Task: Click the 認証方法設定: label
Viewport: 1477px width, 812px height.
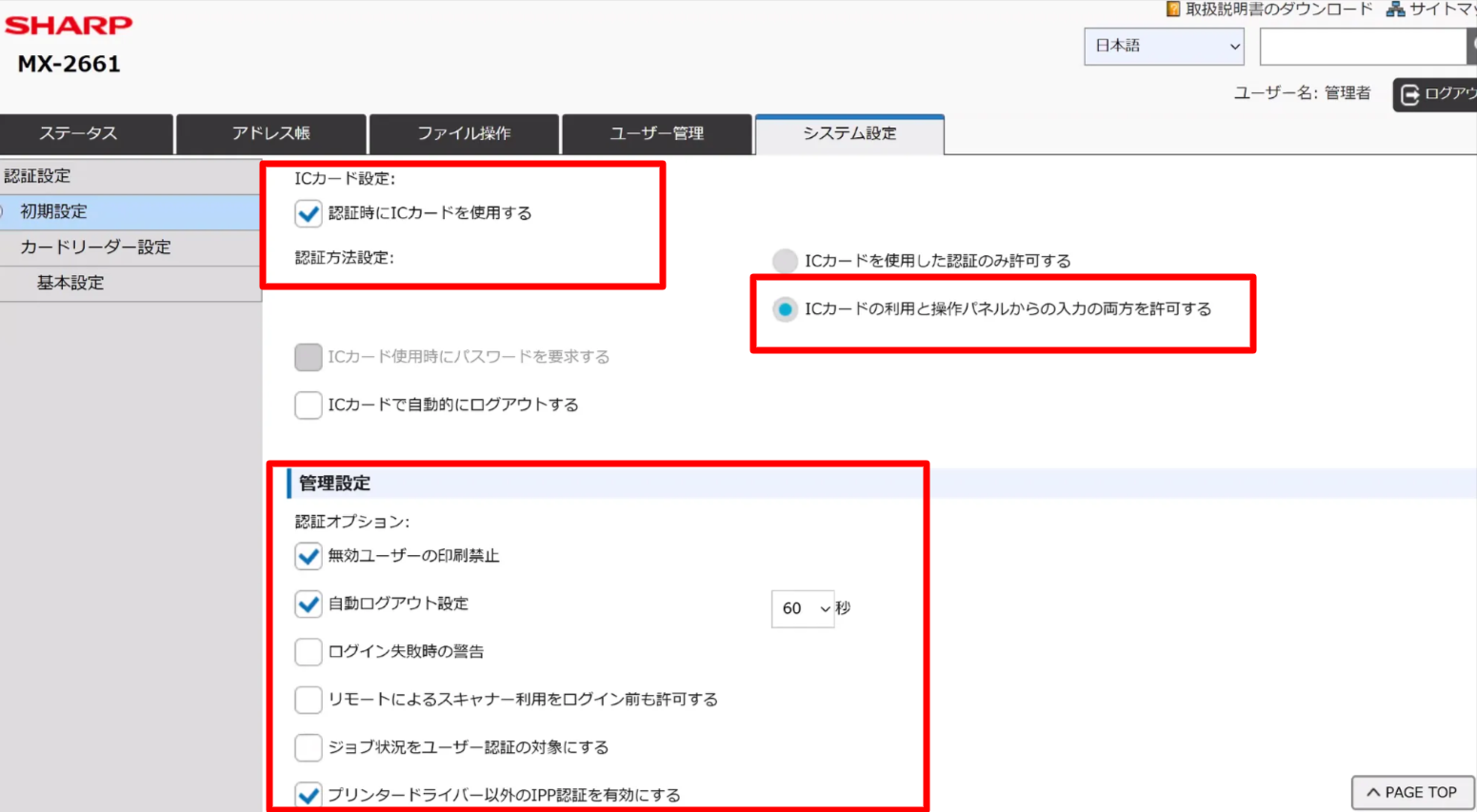Action: click(x=344, y=258)
